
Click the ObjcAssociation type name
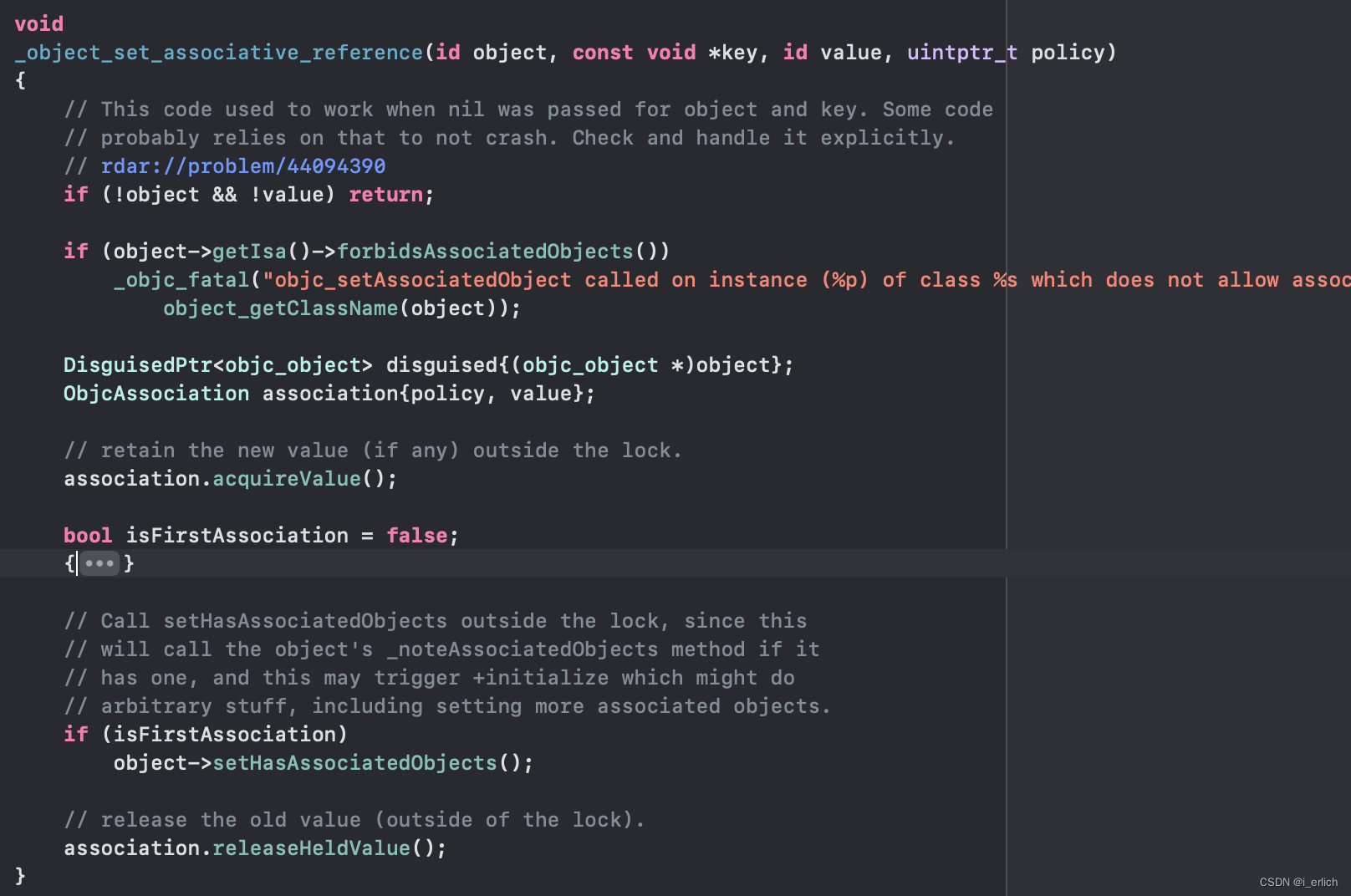point(156,394)
